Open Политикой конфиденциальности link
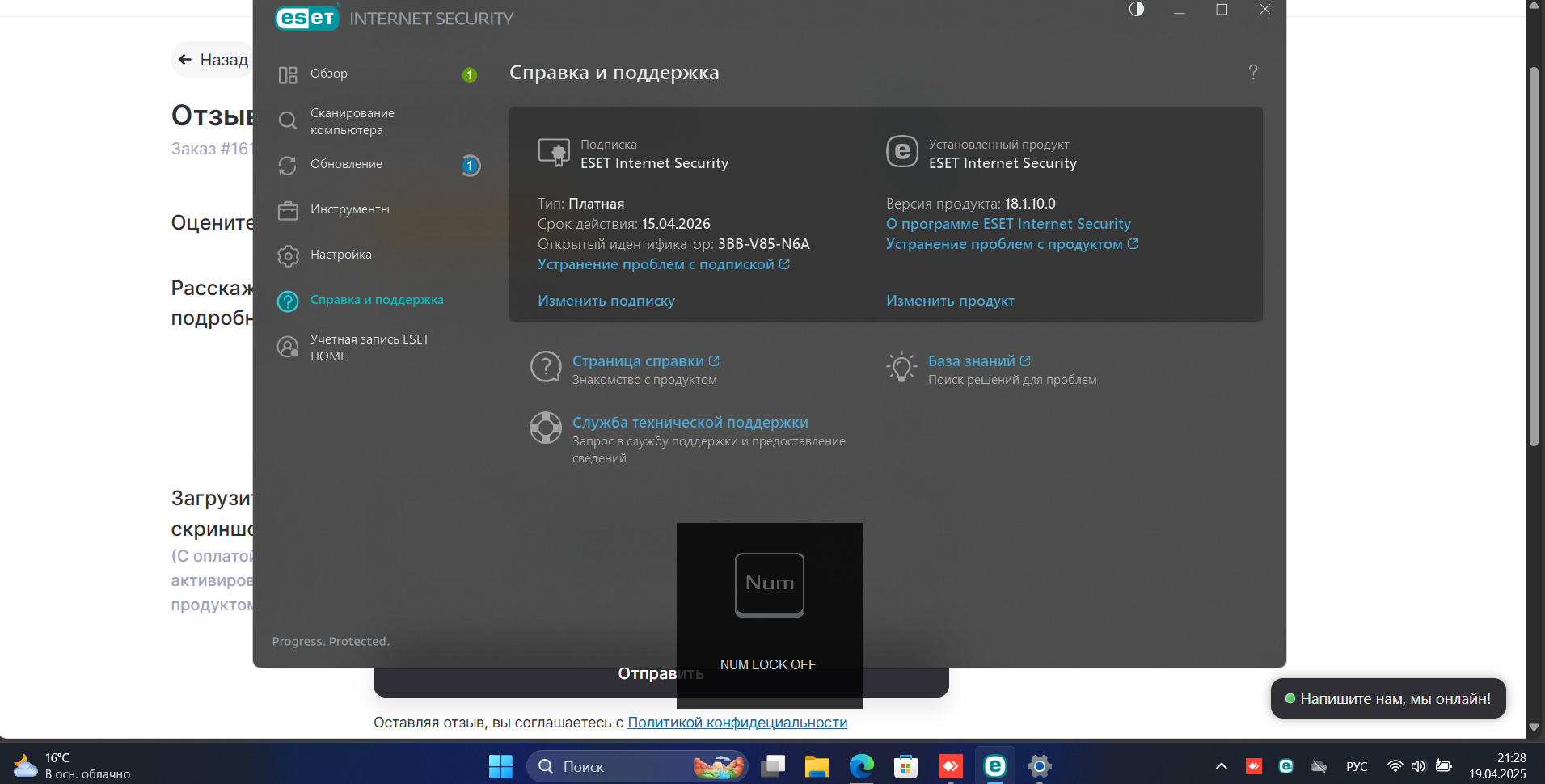Screen dimensions: 1545x784 point(737,723)
